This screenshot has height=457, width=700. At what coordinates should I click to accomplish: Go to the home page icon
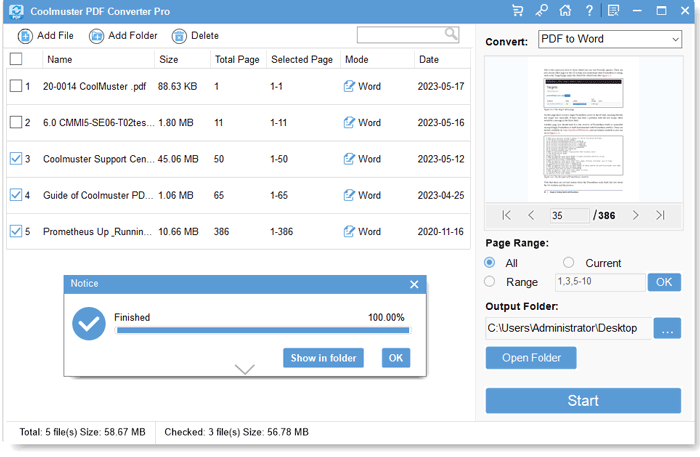565,11
